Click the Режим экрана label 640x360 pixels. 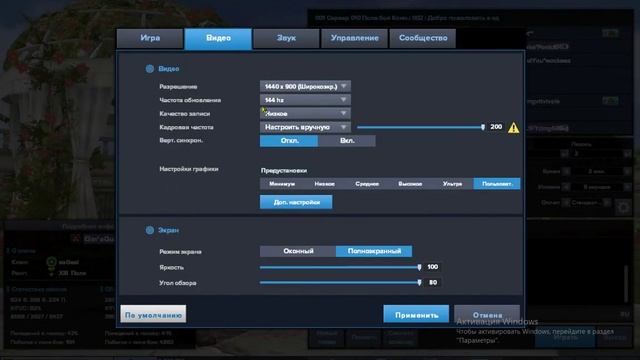pyautogui.click(x=180, y=252)
